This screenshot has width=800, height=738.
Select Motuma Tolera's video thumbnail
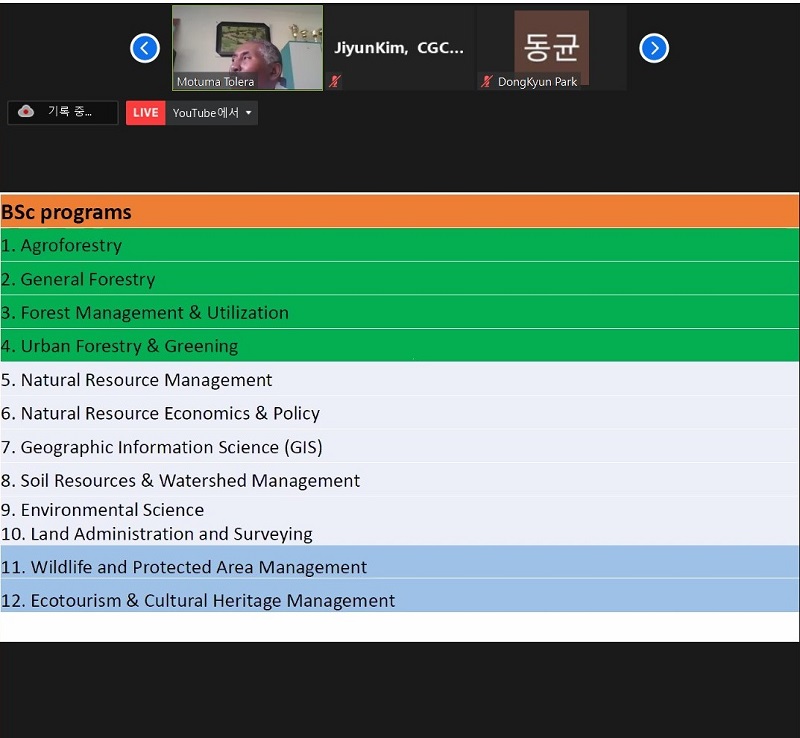[247, 47]
